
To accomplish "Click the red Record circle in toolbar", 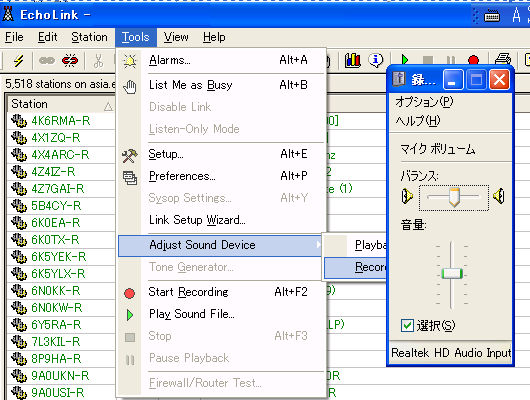I will [473, 60].
